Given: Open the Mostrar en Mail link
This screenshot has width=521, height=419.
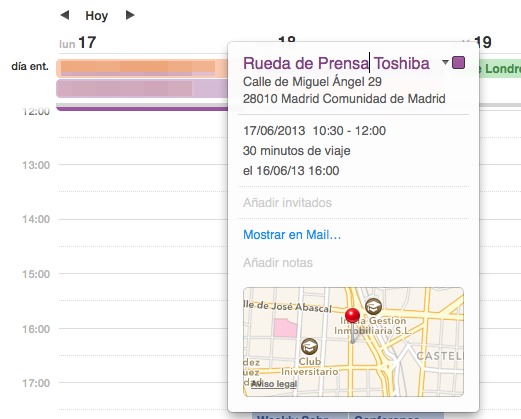Looking at the screenshot, I should [x=292, y=235].
